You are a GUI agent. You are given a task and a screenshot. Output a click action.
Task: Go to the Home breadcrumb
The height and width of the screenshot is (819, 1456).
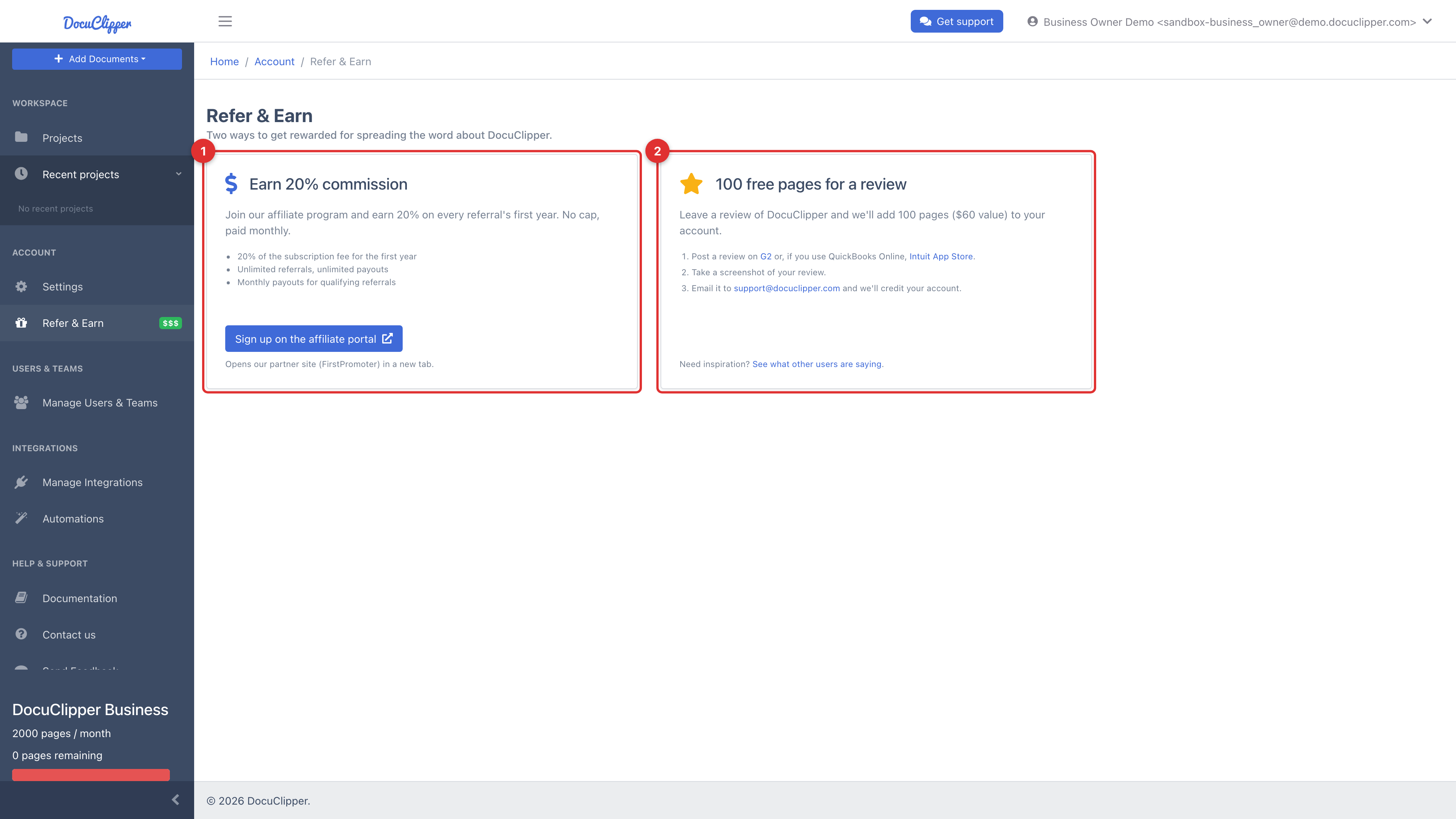coord(224,61)
